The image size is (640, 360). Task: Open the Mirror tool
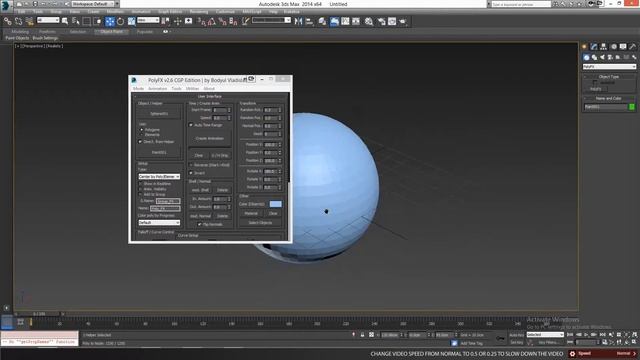(x=298, y=21)
